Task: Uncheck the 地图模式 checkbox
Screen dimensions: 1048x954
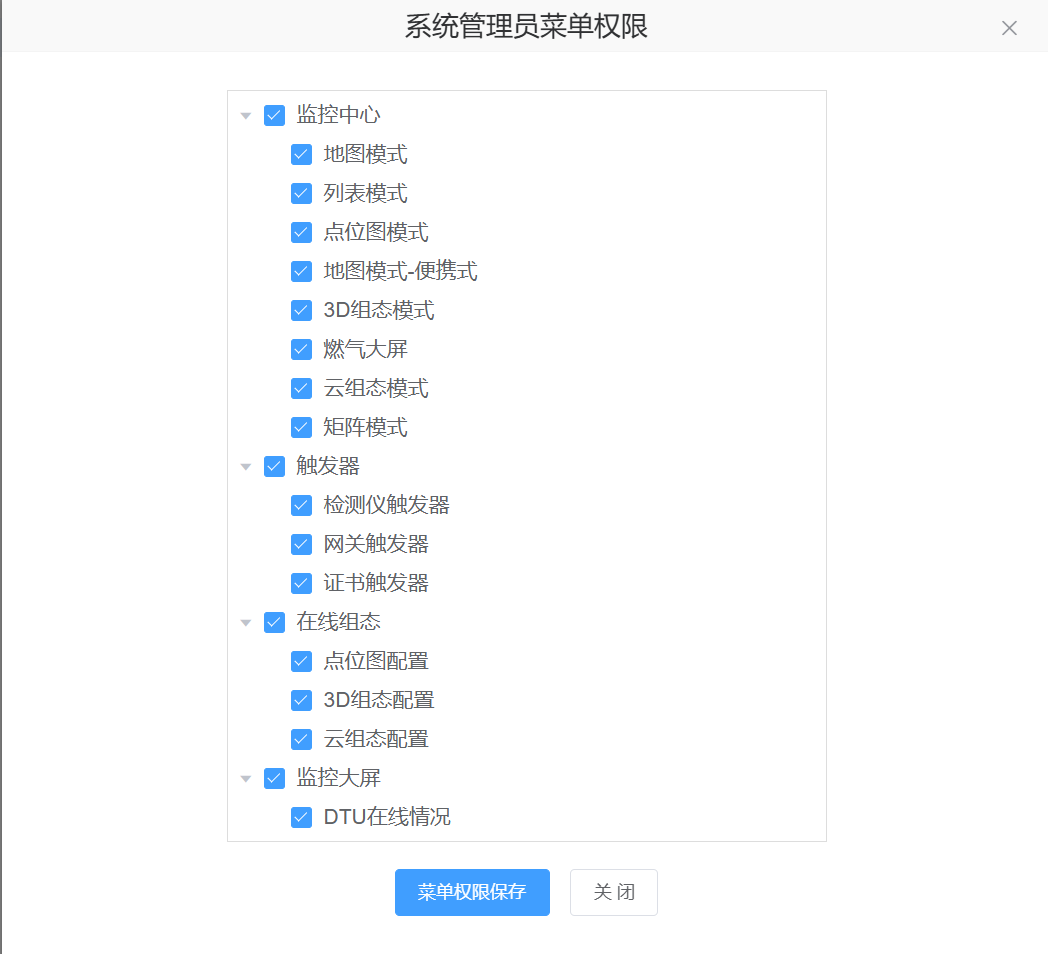Action: click(302, 155)
